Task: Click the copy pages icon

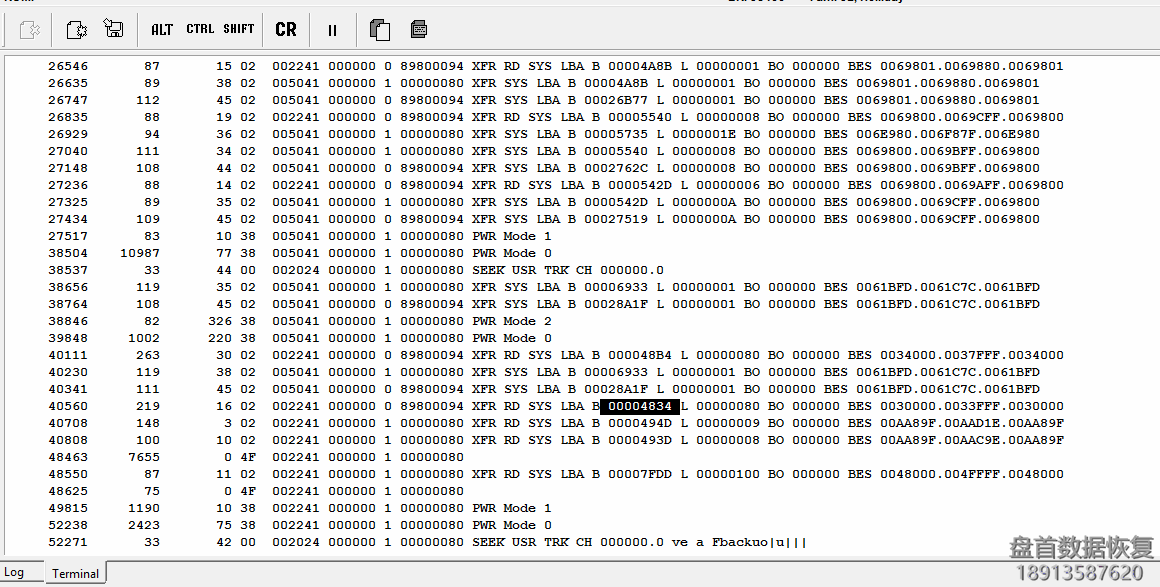Action: click(380, 30)
